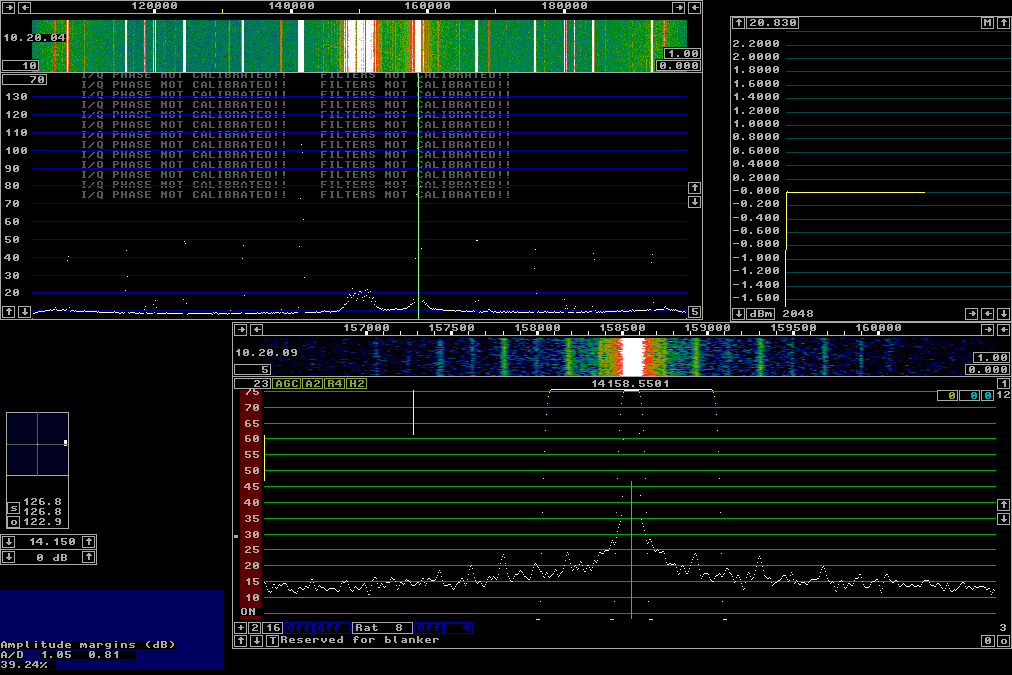The image size is (1012, 675).
Task: Increase 0 dB gain with up arrow
Action: click(x=89, y=557)
